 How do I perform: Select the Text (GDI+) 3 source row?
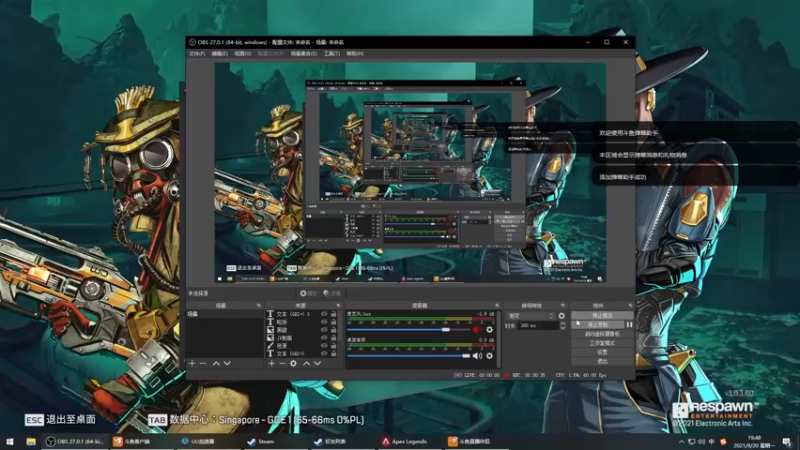(x=301, y=314)
